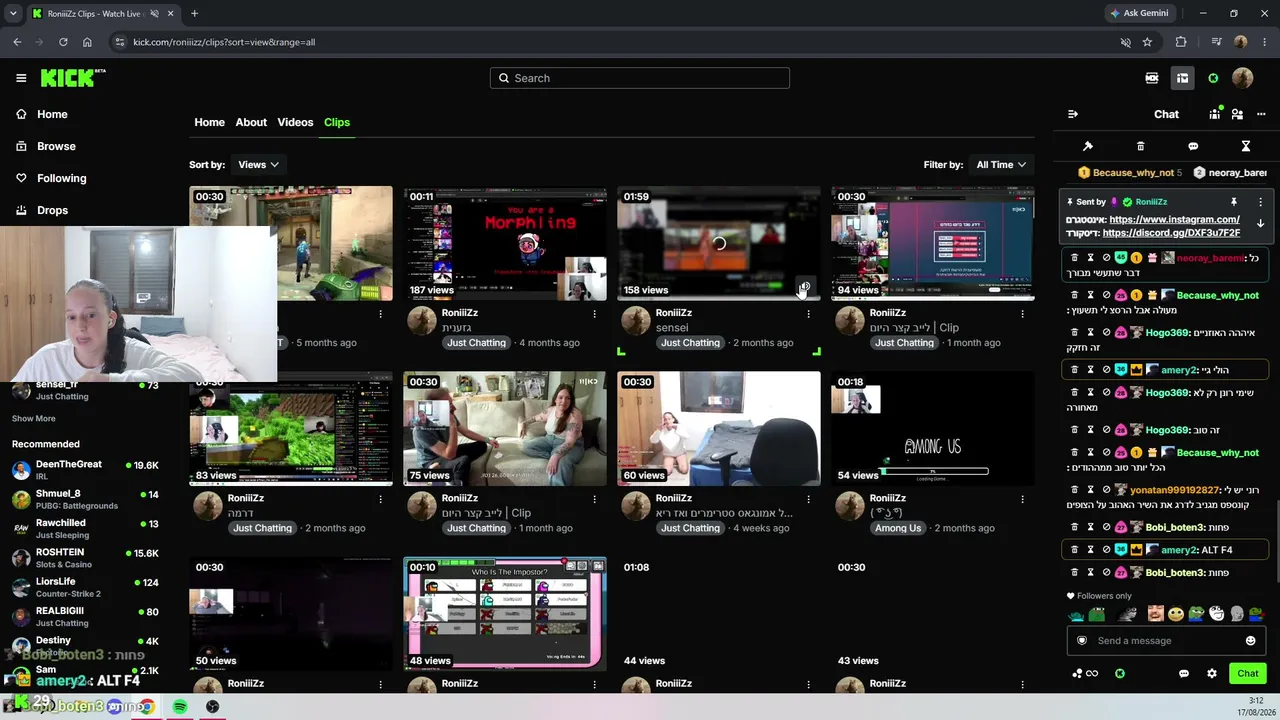Open options for the Among Us clip
This screenshot has height=720, width=1280.
click(1022, 498)
